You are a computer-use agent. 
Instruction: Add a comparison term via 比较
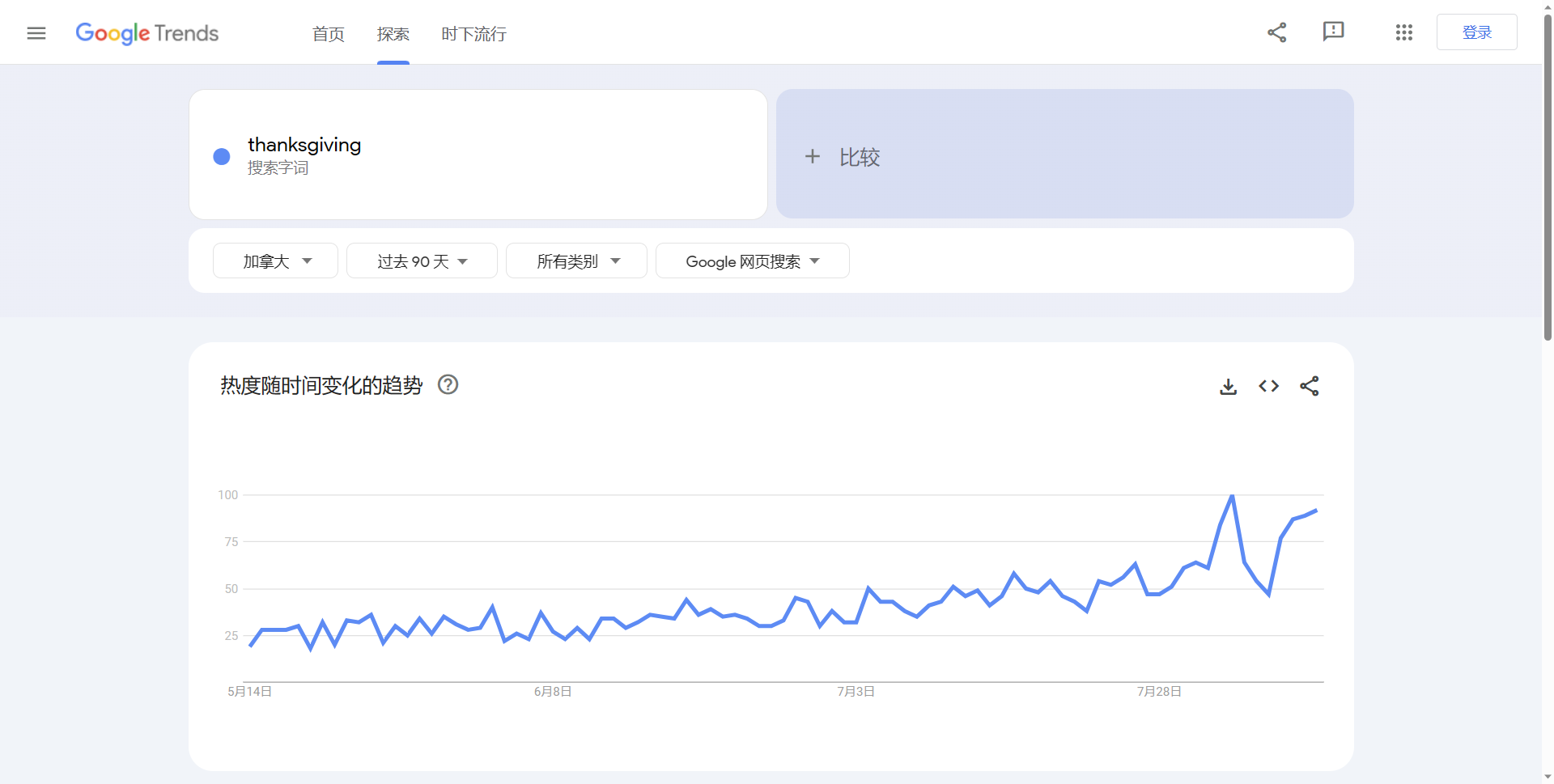coord(1065,154)
